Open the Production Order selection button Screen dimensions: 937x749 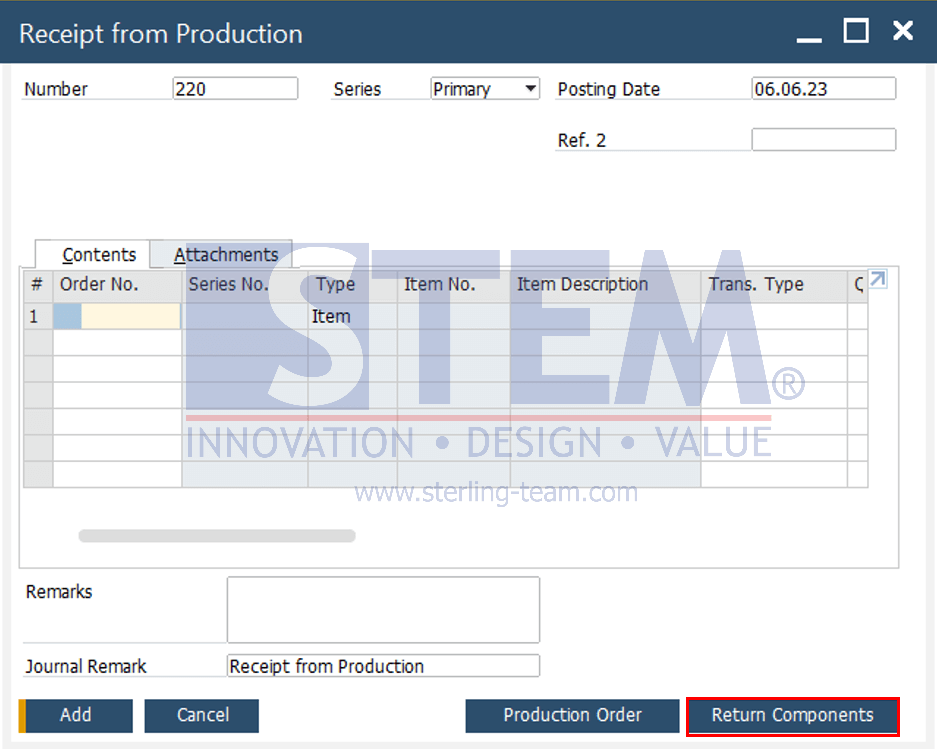click(572, 716)
